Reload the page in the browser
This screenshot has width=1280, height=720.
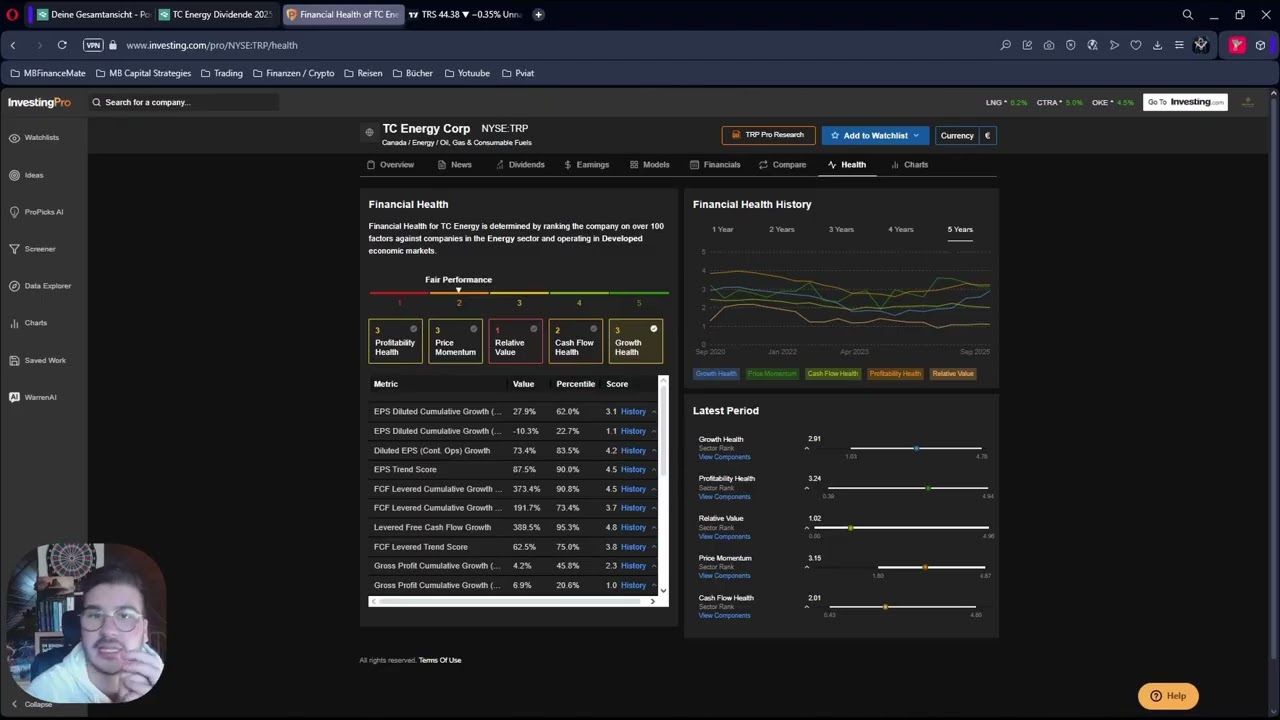62,45
